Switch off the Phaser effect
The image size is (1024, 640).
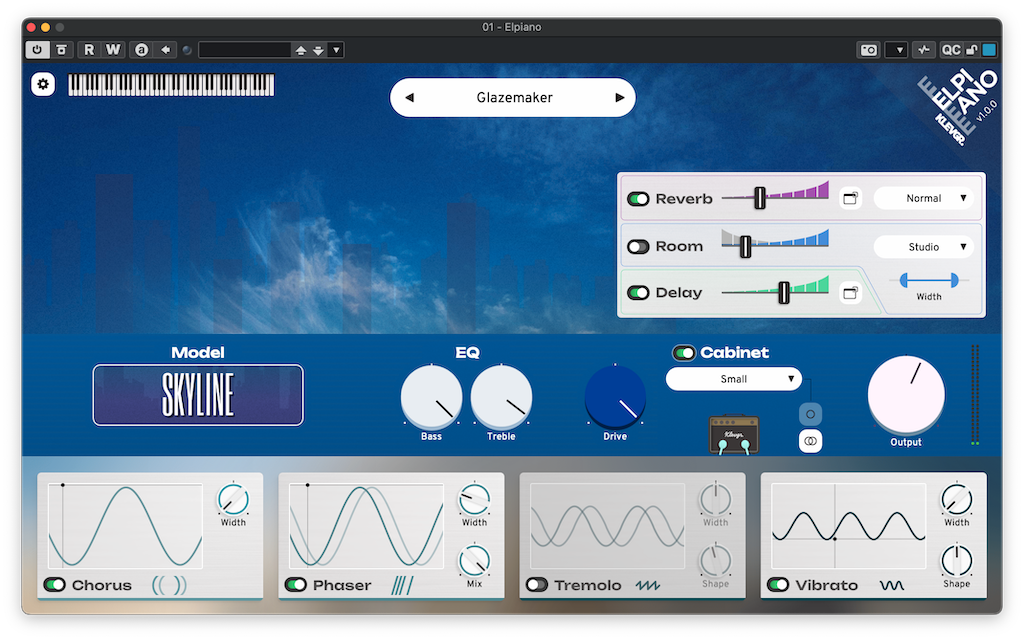point(296,584)
